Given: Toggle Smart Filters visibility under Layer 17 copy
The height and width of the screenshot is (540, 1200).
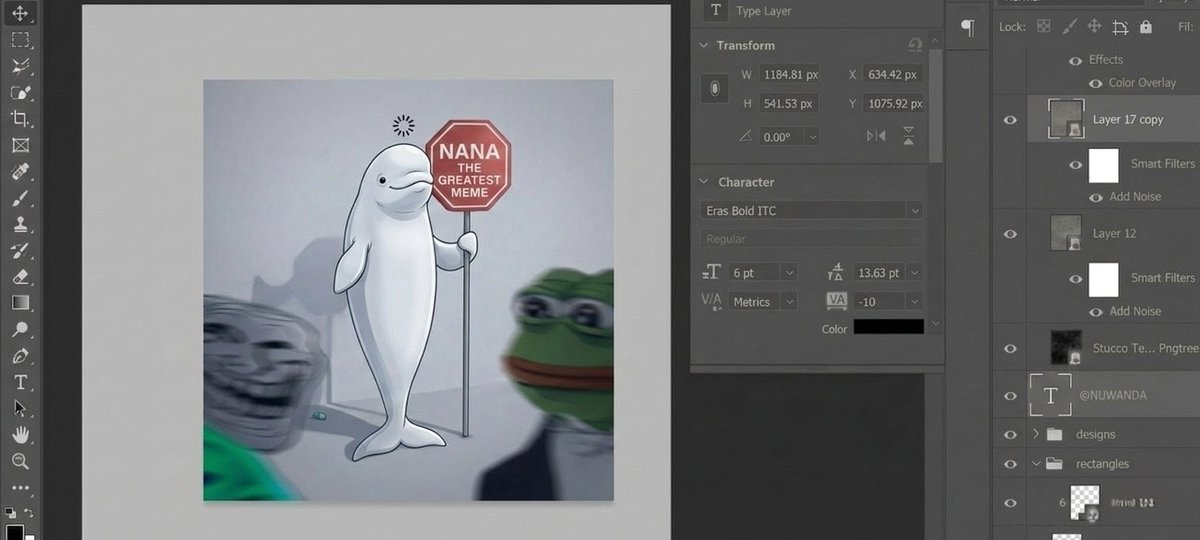Looking at the screenshot, I should point(1076,164).
